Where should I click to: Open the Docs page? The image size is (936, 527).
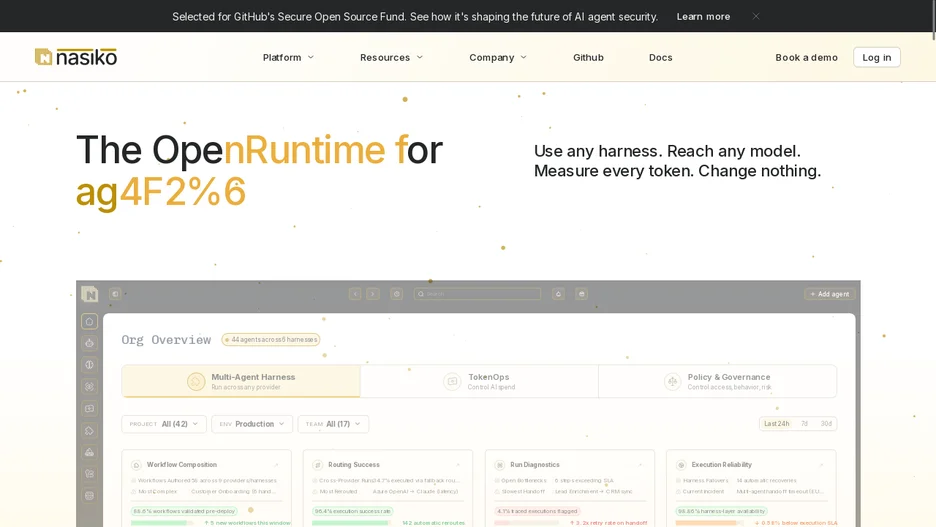(661, 57)
